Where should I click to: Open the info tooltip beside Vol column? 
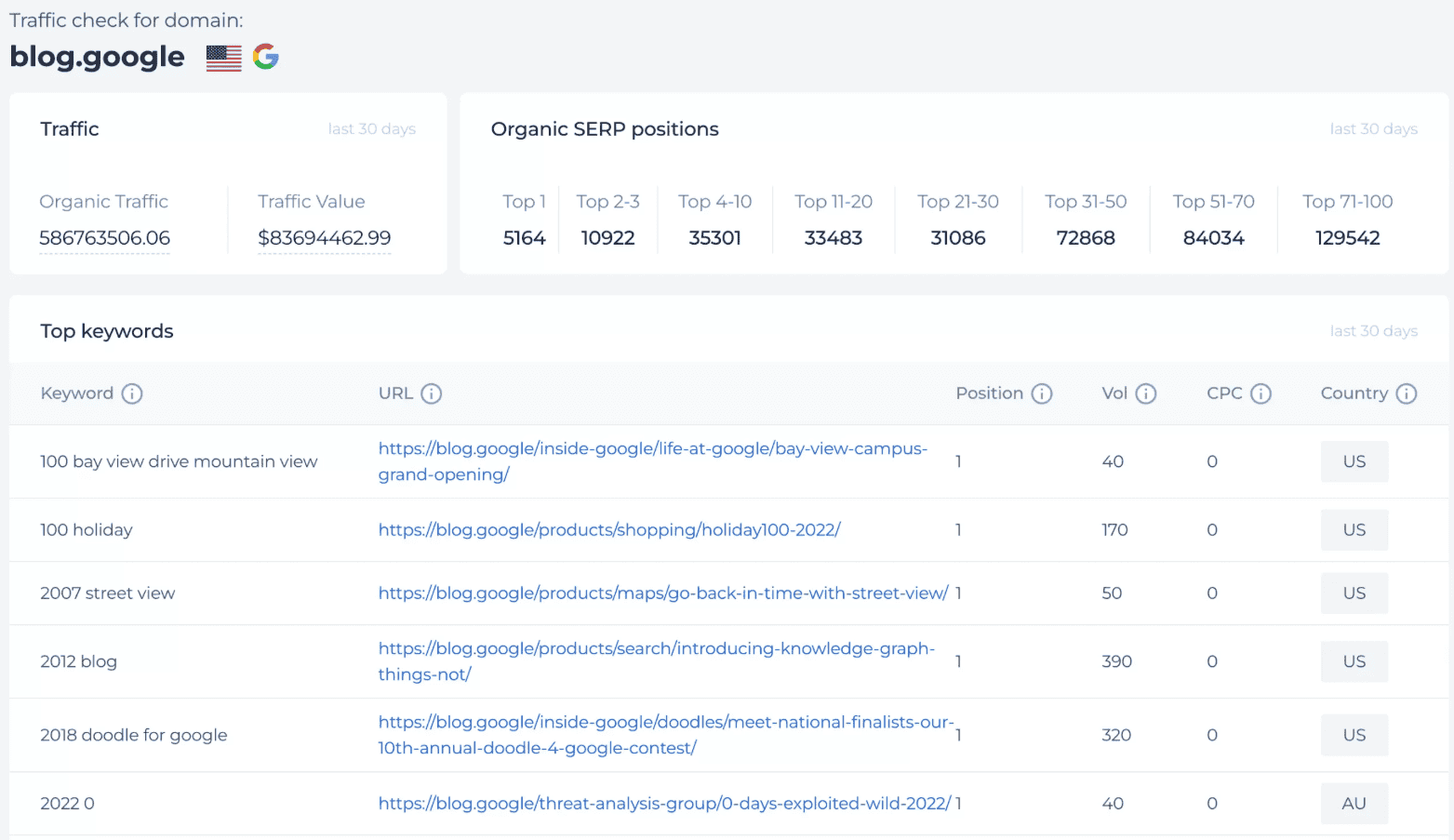coord(1146,393)
